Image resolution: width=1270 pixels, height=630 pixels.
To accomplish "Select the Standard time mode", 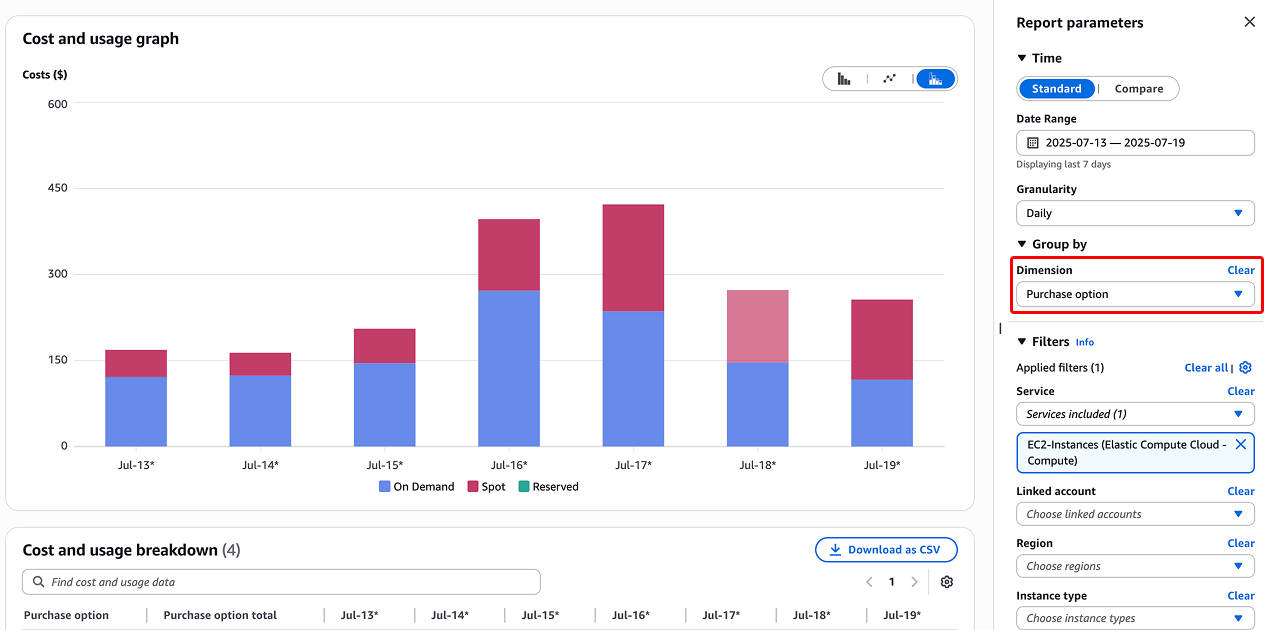I will click(x=1056, y=89).
